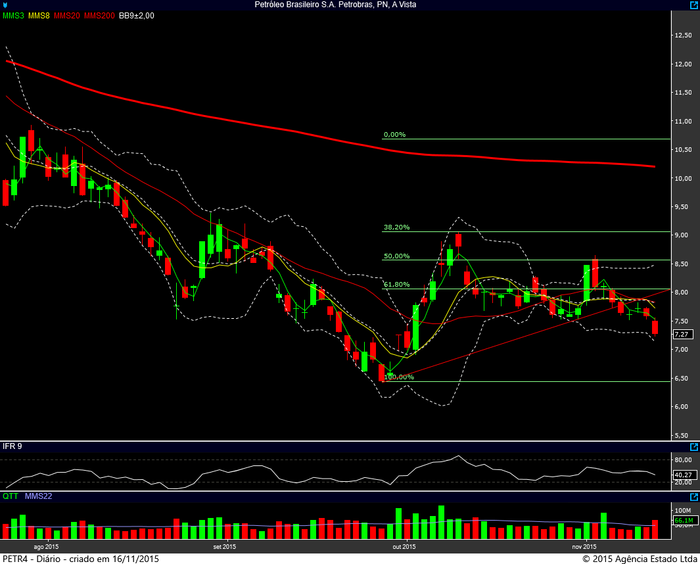Click the volume value tag 66,1M

pyautogui.click(x=683, y=521)
